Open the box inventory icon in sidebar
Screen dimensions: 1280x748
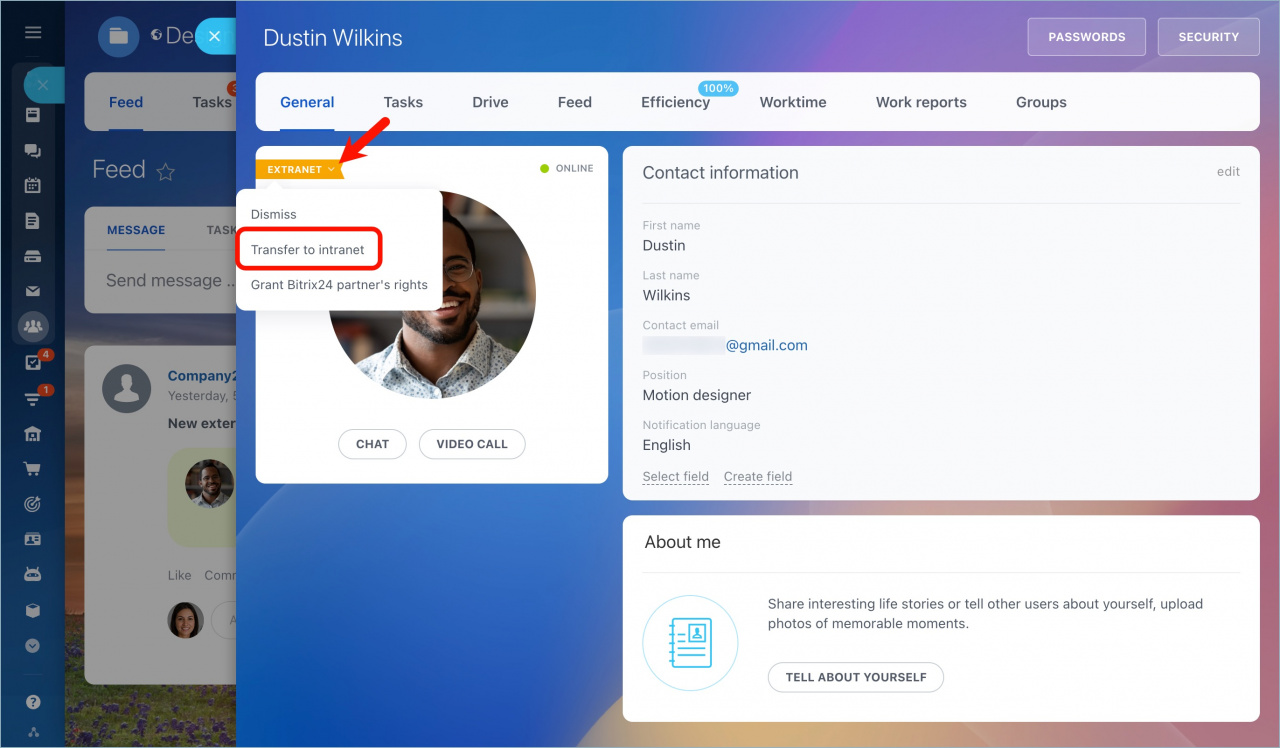[x=33, y=610]
